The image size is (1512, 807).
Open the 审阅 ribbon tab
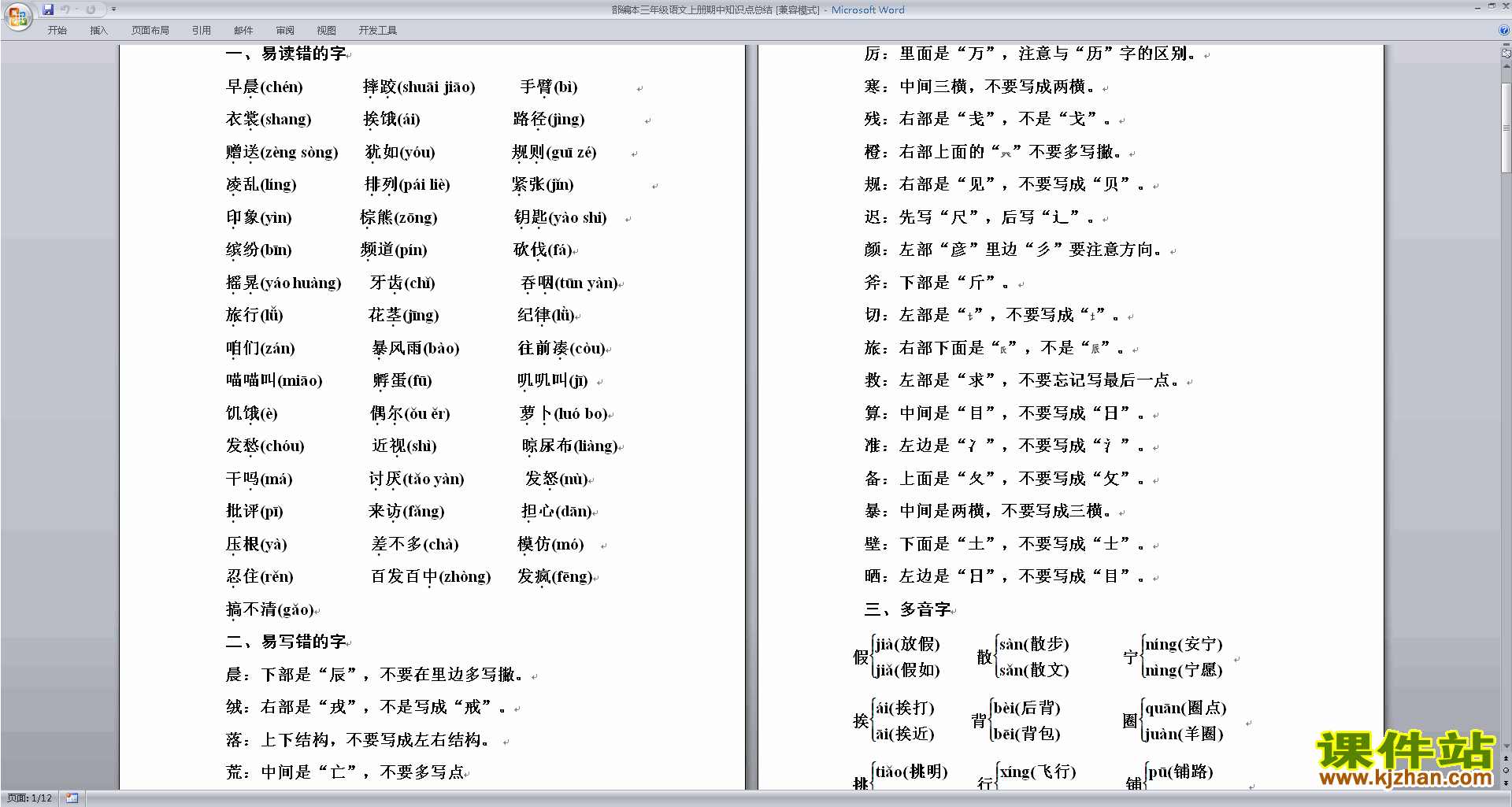(285, 30)
